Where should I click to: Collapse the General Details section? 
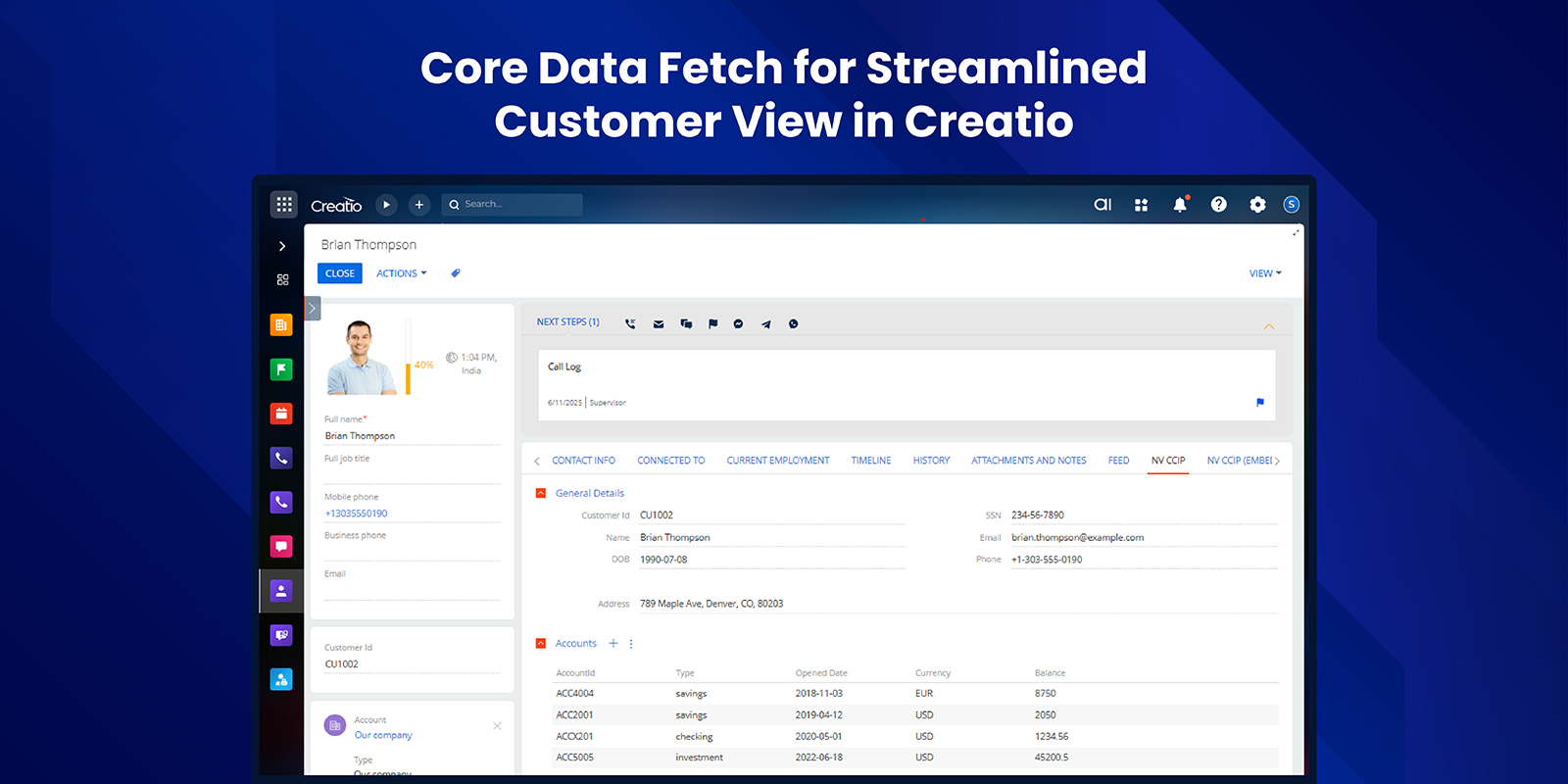[x=541, y=493]
